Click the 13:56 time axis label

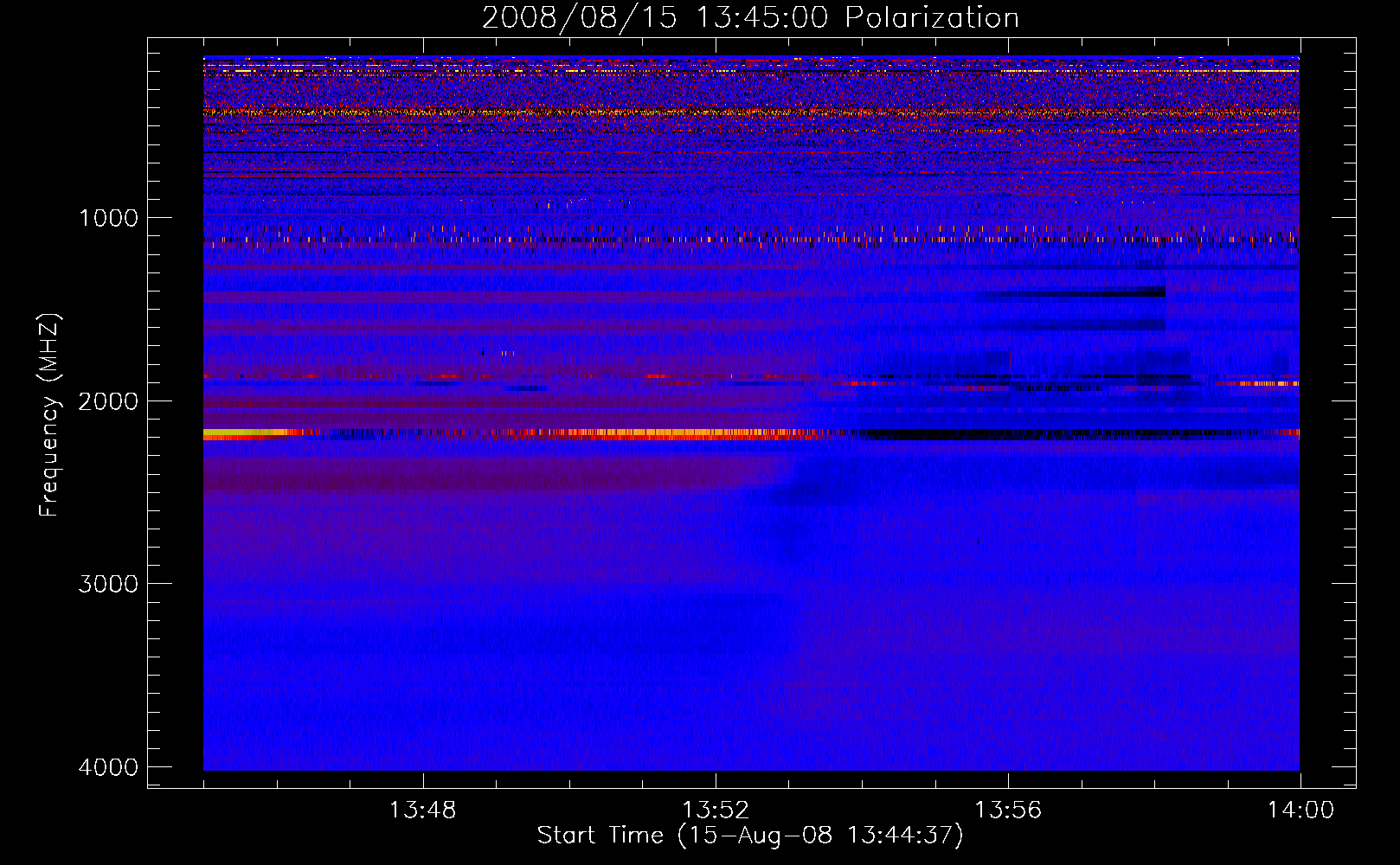click(1008, 811)
